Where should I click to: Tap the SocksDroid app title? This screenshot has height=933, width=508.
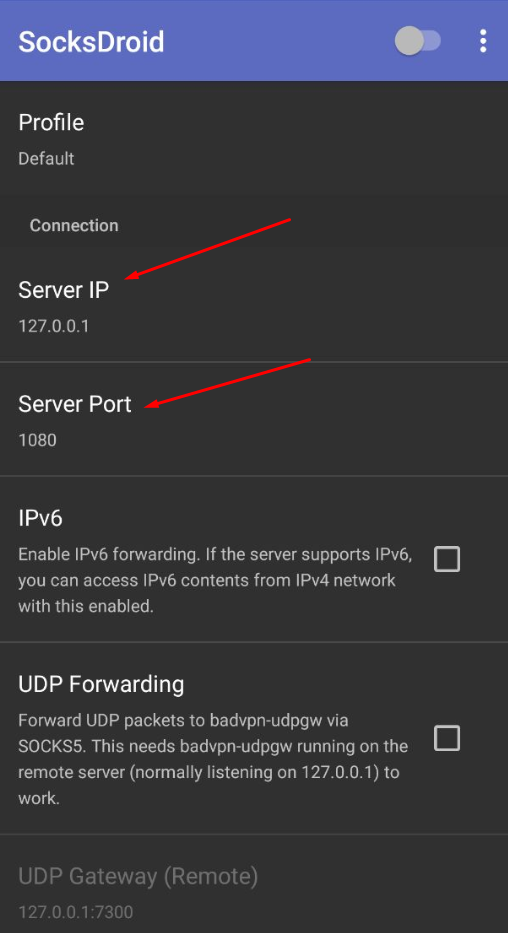point(91,42)
